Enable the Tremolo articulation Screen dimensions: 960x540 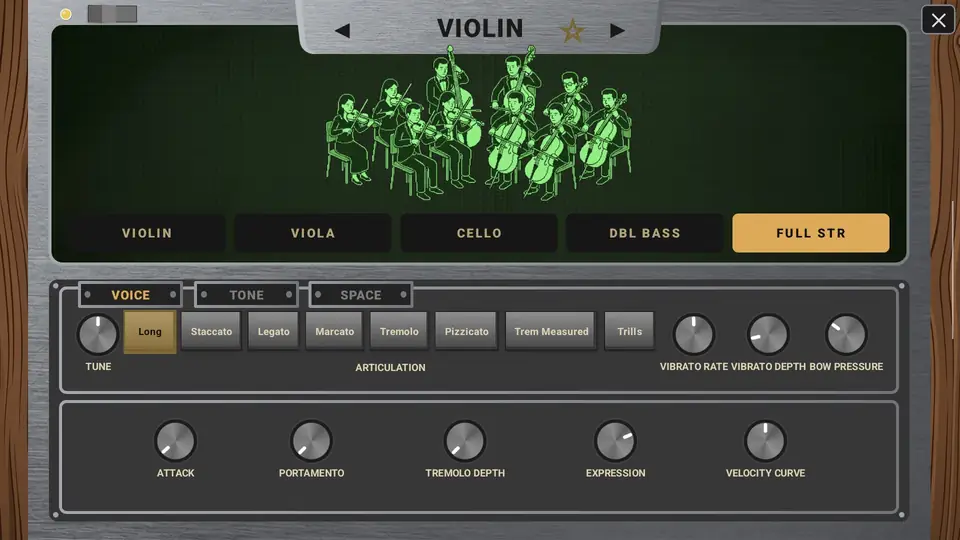(399, 331)
